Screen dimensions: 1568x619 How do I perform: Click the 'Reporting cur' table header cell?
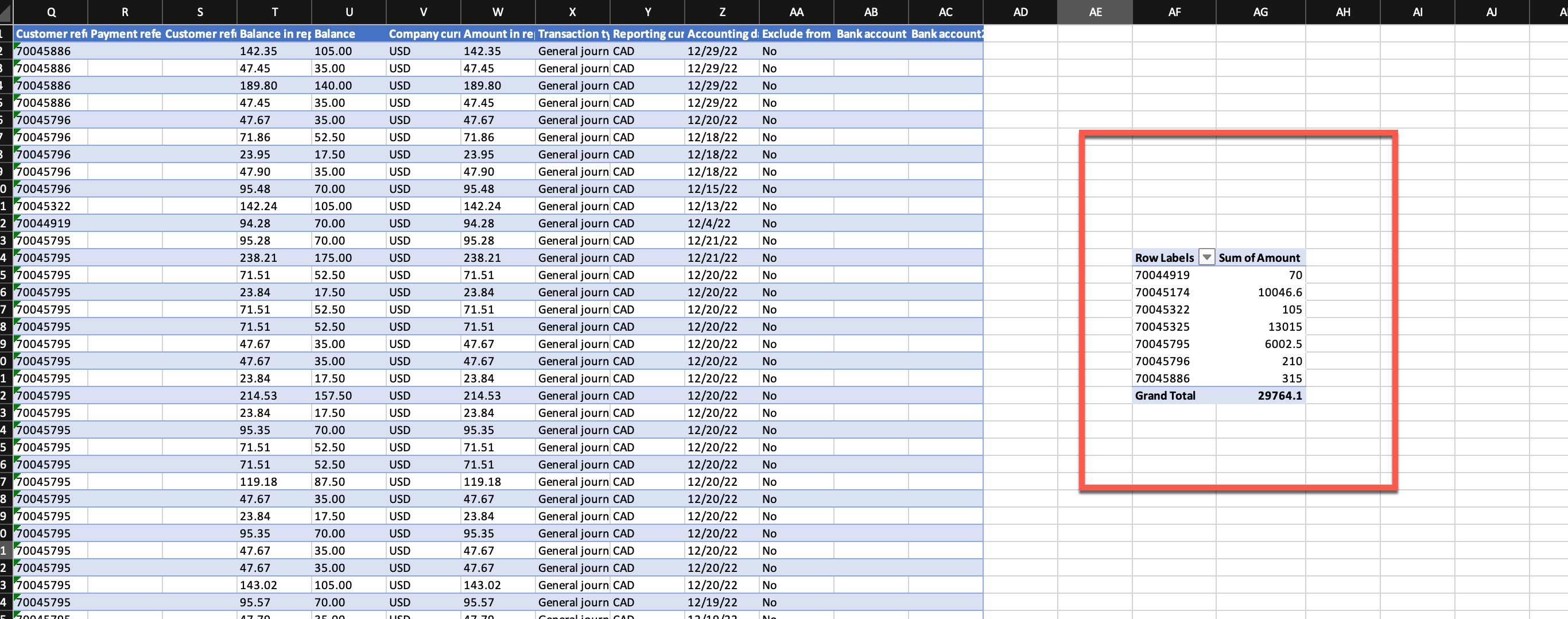pos(647,34)
